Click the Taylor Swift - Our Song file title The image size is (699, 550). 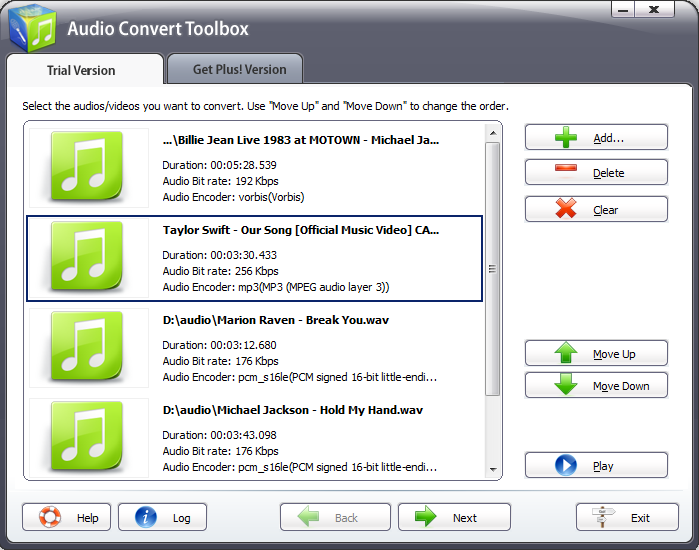point(301,230)
